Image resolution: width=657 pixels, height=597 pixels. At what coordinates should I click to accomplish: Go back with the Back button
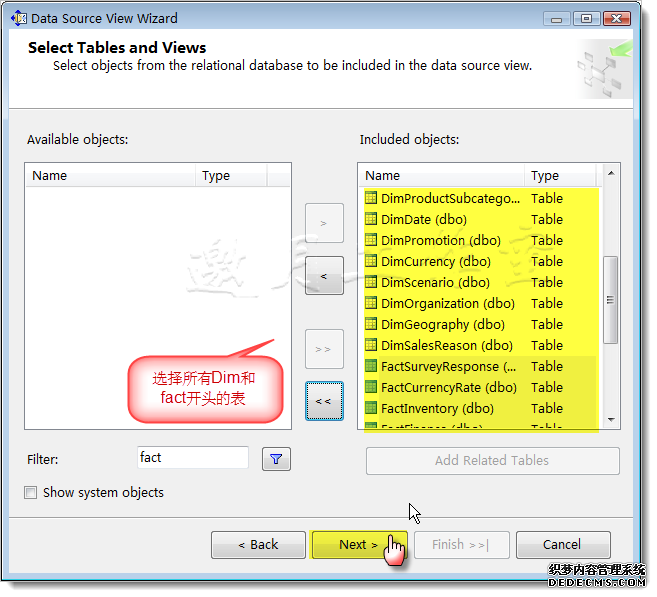pyautogui.click(x=258, y=545)
